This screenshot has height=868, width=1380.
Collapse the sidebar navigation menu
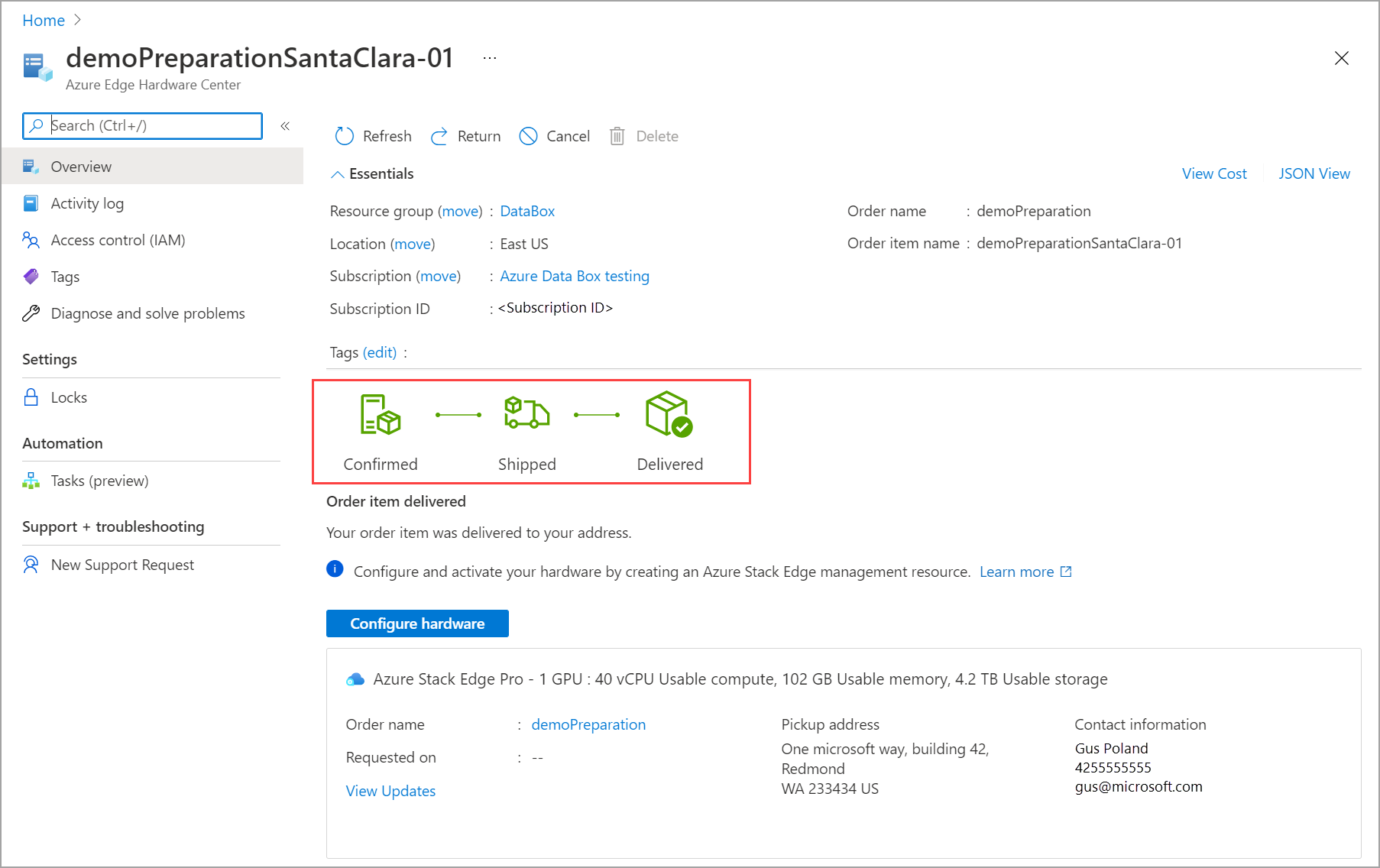(285, 126)
